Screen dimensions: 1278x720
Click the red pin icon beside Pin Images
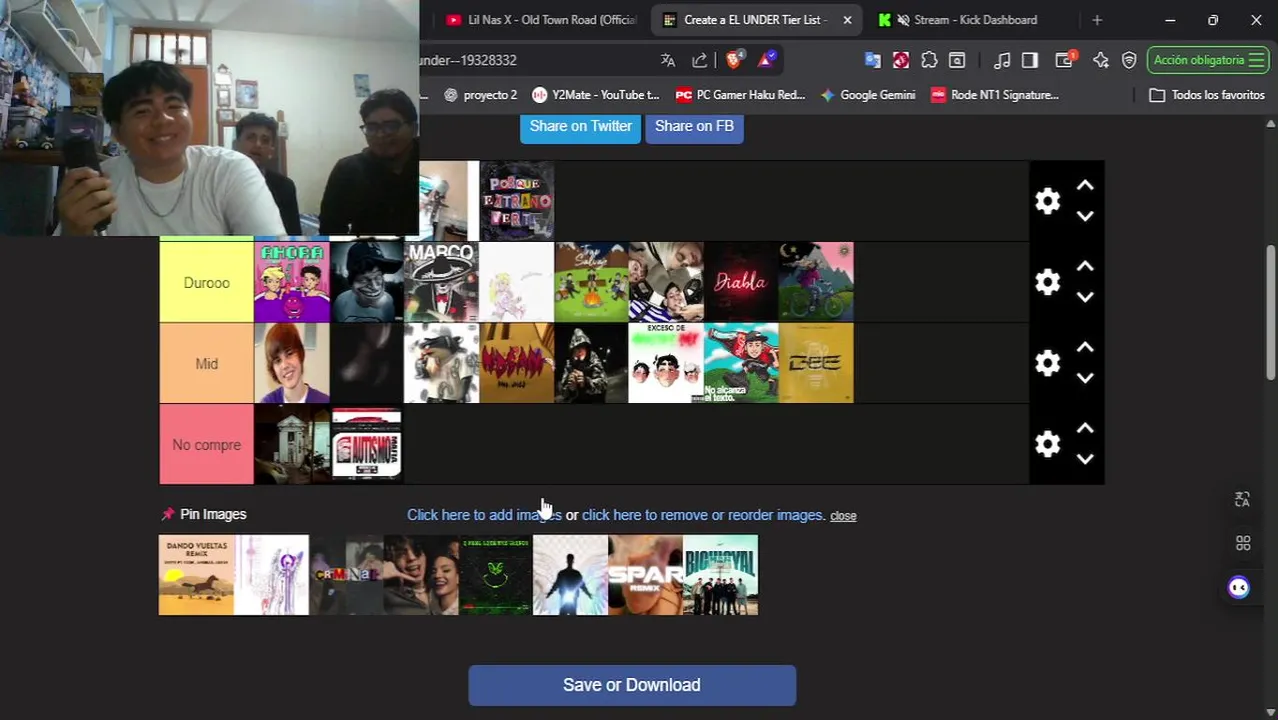pyautogui.click(x=168, y=514)
